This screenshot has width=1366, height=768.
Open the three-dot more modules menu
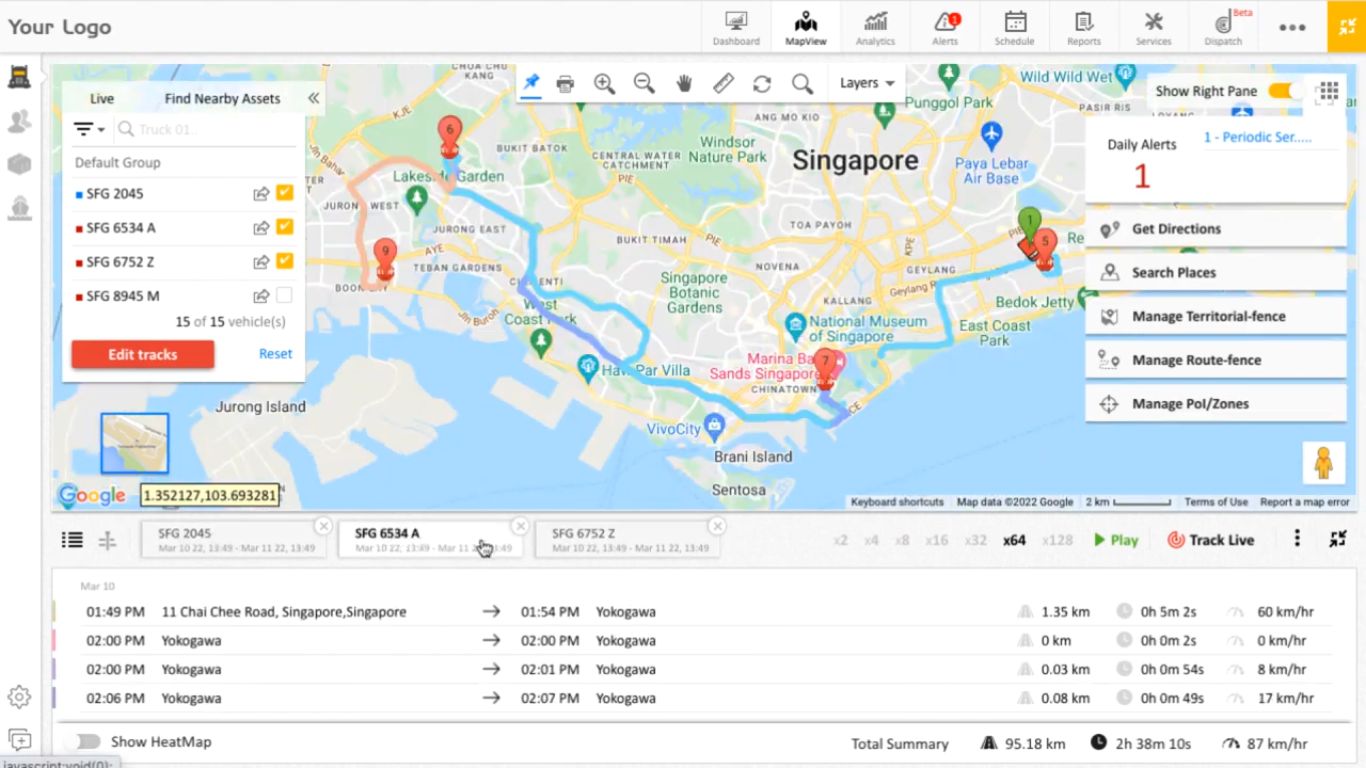tap(1292, 27)
